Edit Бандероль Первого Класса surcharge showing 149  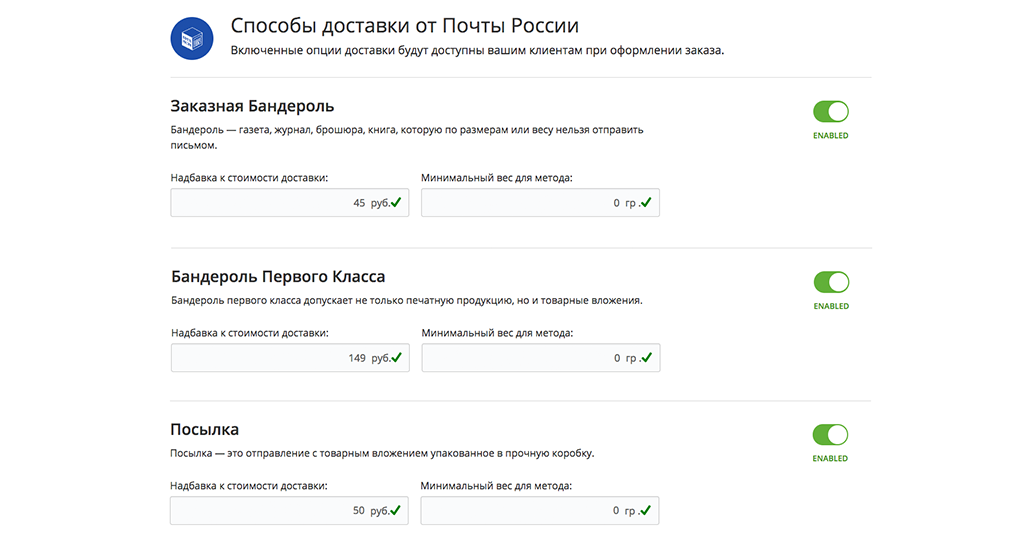click(x=291, y=358)
